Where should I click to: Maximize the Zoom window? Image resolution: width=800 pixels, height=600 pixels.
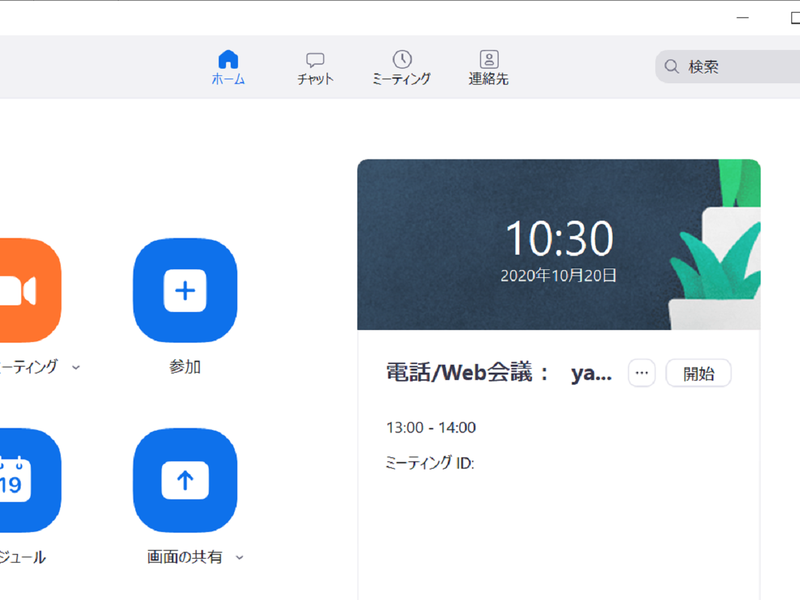tap(794, 17)
